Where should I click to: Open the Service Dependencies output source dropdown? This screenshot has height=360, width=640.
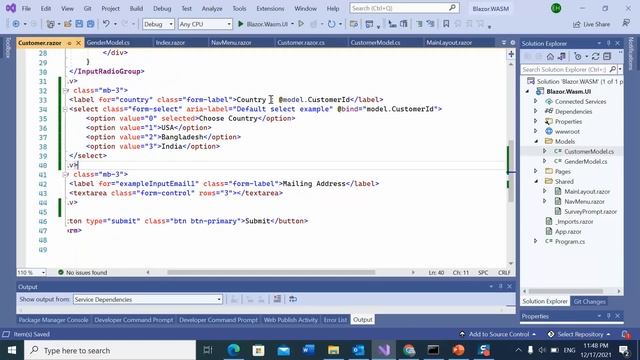click(x=148, y=300)
